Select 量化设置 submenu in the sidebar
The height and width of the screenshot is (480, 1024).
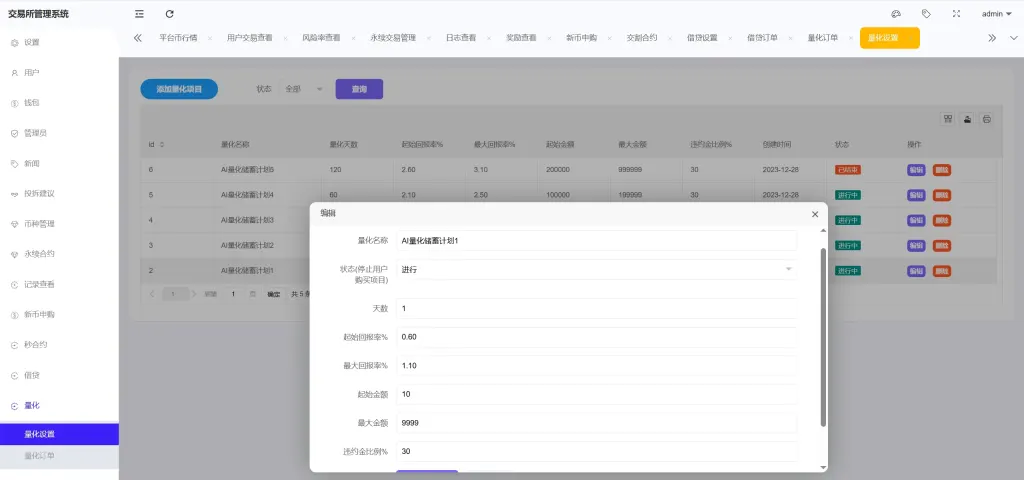59,434
